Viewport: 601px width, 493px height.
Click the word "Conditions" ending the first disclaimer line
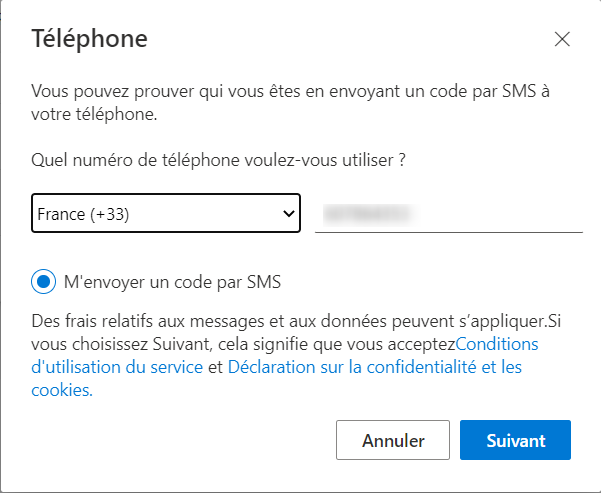pyautogui.click(x=497, y=344)
